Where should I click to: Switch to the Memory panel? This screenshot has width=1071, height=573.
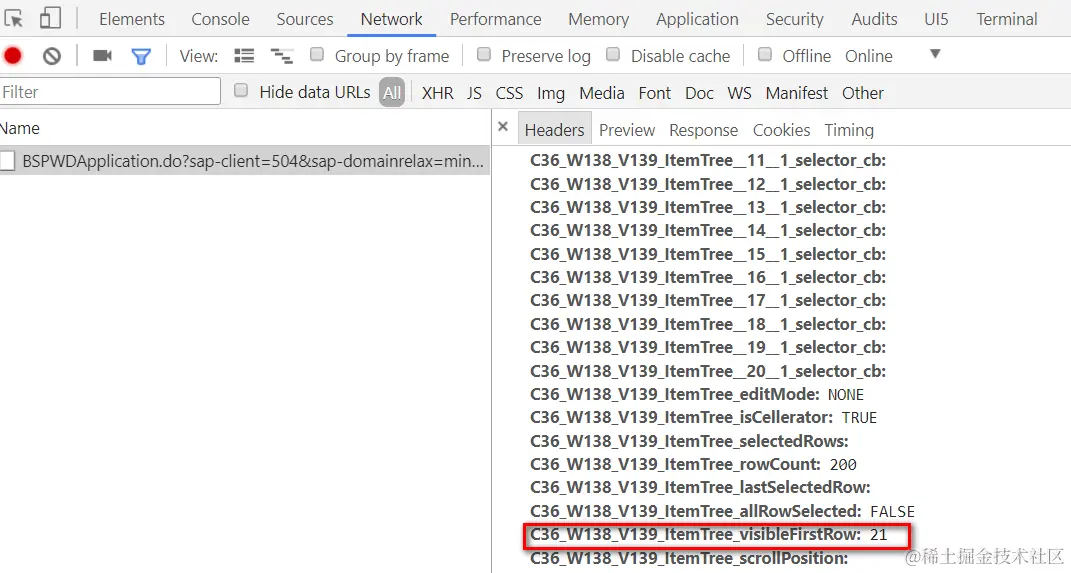pos(598,19)
